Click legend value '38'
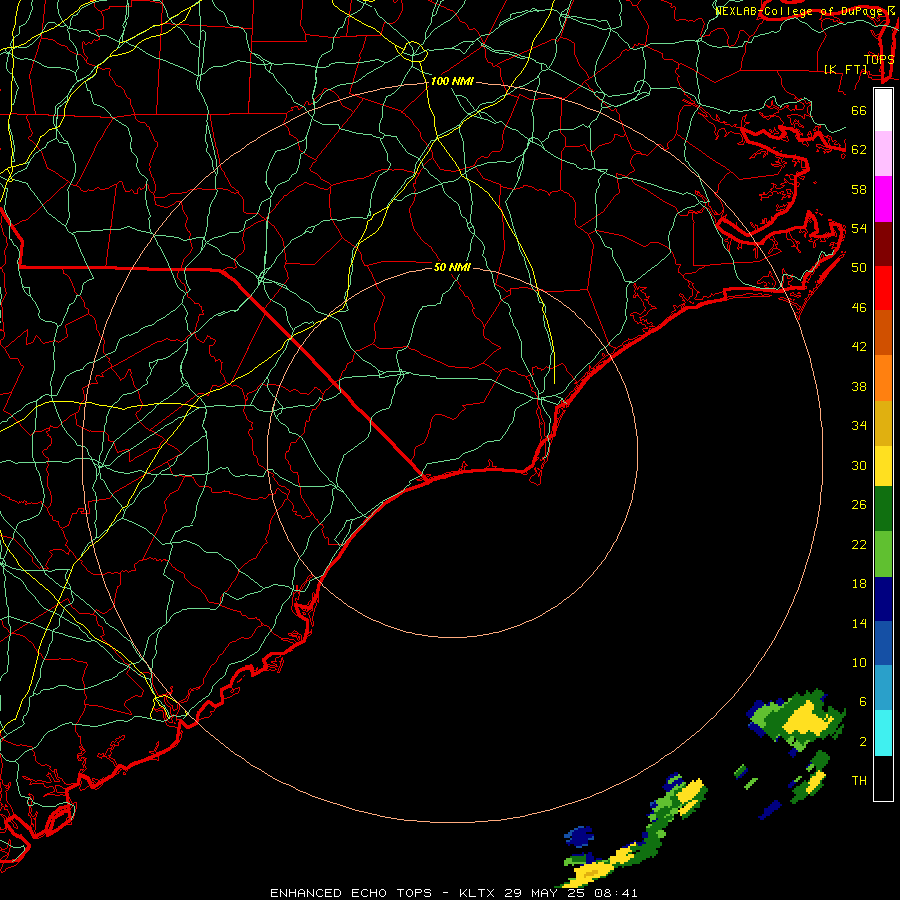Screen dimensions: 900x900 [859, 386]
